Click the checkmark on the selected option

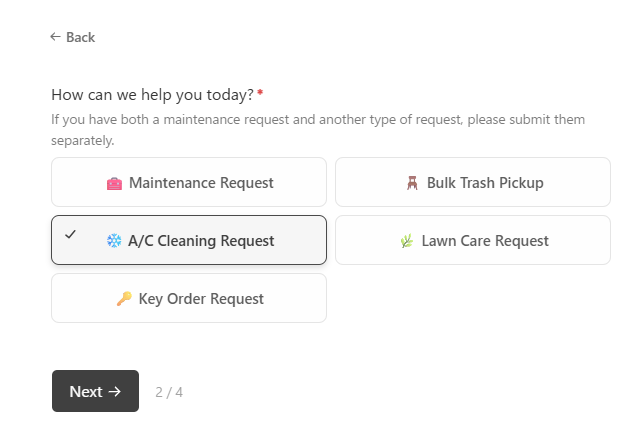[70, 234]
